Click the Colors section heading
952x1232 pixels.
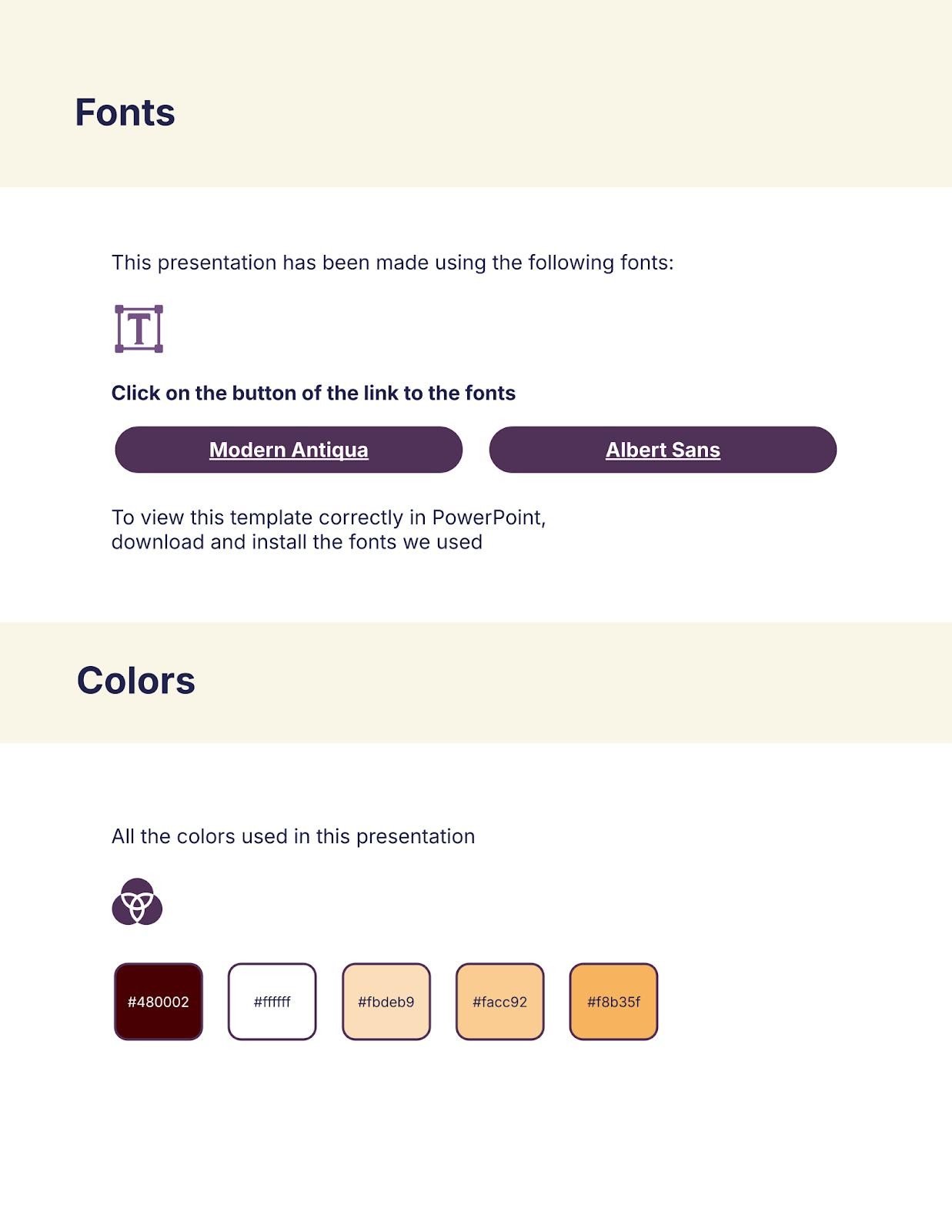tap(136, 681)
